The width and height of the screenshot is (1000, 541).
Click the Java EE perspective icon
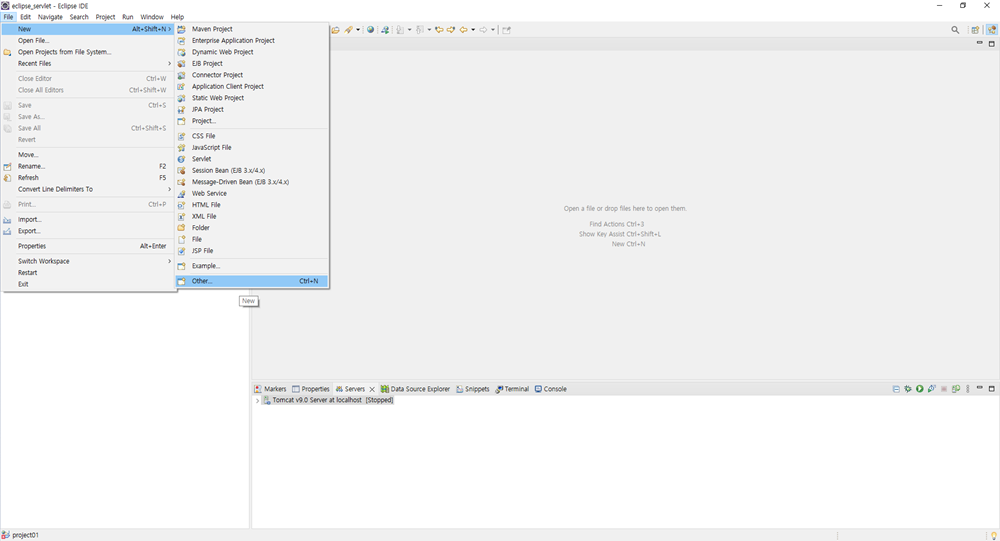pyautogui.click(x=992, y=29)
